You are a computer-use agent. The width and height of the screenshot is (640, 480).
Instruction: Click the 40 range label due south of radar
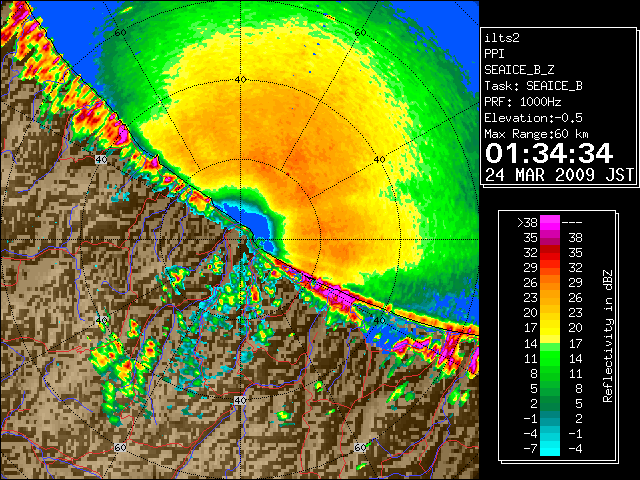[x=240, y=400]
